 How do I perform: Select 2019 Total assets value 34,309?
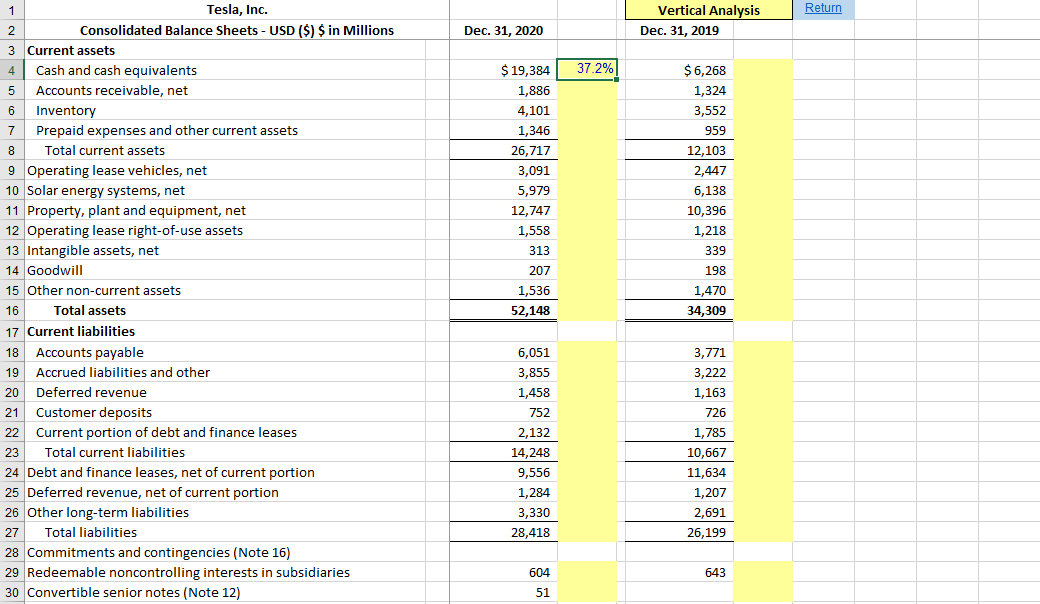679,310
